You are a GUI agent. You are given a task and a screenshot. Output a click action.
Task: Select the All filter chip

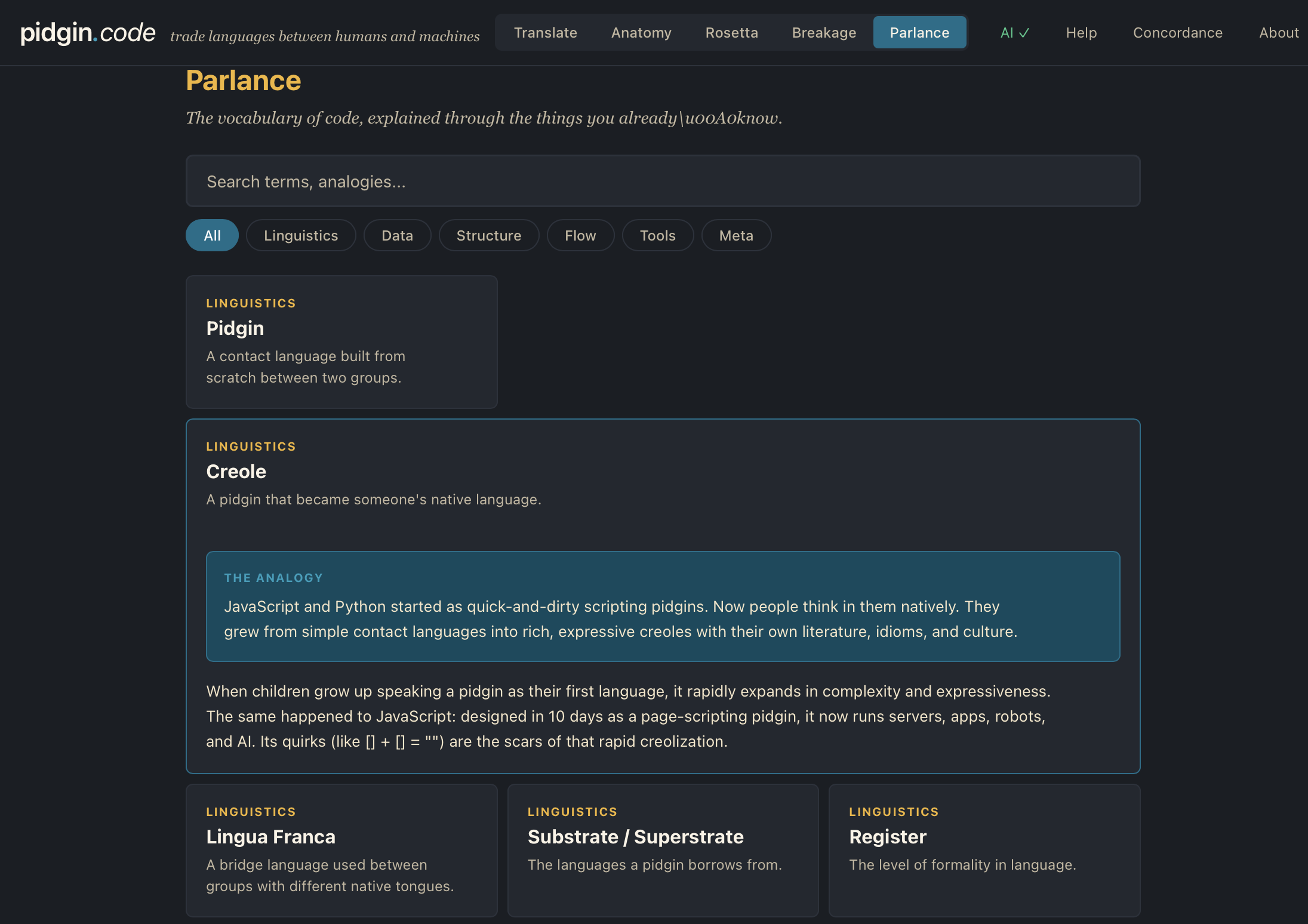point(212,235)
